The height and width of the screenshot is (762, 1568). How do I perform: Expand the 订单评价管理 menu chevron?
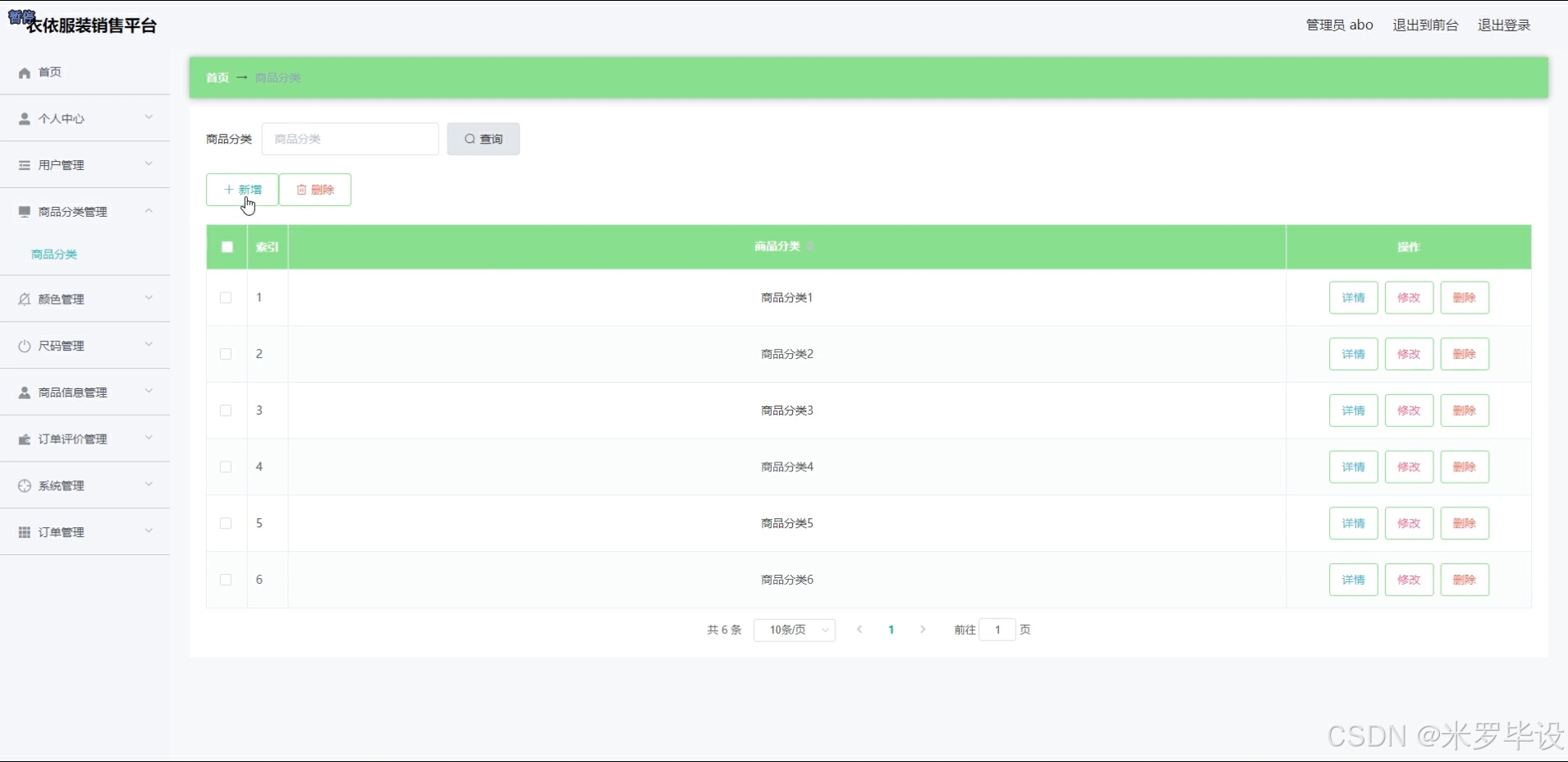[149, 438]
